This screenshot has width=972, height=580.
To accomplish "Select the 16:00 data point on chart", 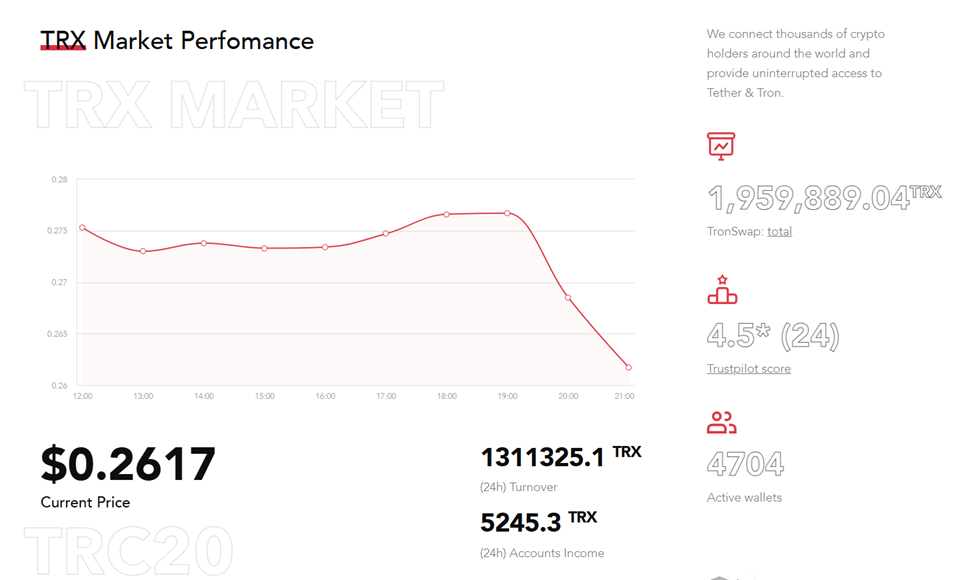I will pyautogui.click(x=325, y=247).
